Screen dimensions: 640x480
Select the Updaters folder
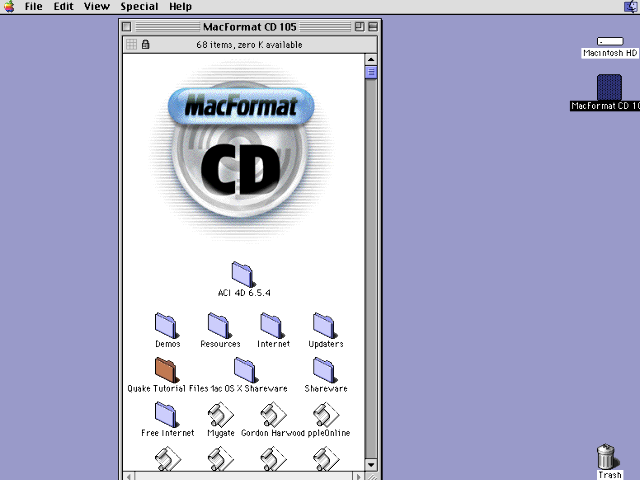click(x=324, y=326)
